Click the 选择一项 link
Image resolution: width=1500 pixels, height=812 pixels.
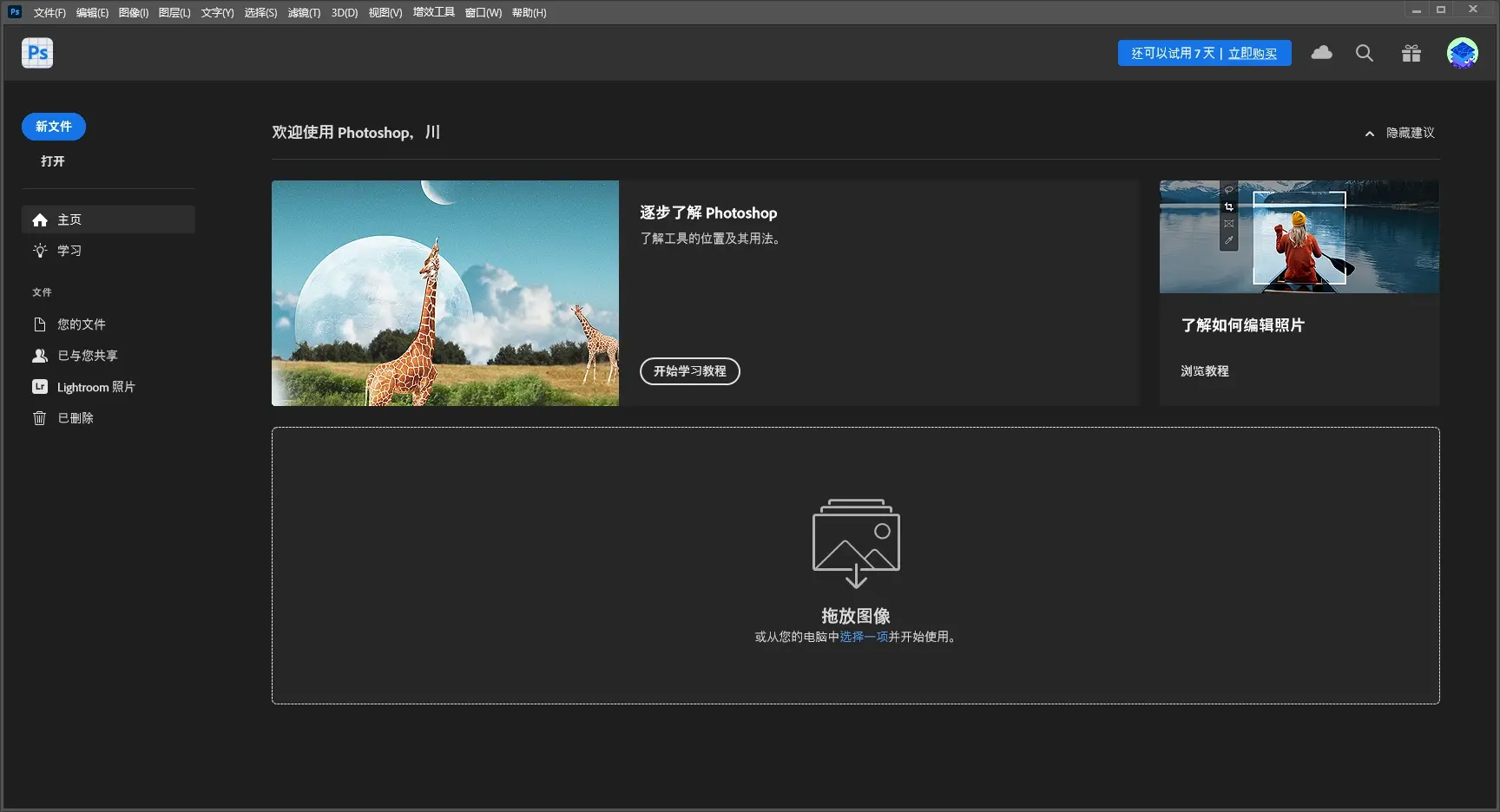tap(862, 637)
